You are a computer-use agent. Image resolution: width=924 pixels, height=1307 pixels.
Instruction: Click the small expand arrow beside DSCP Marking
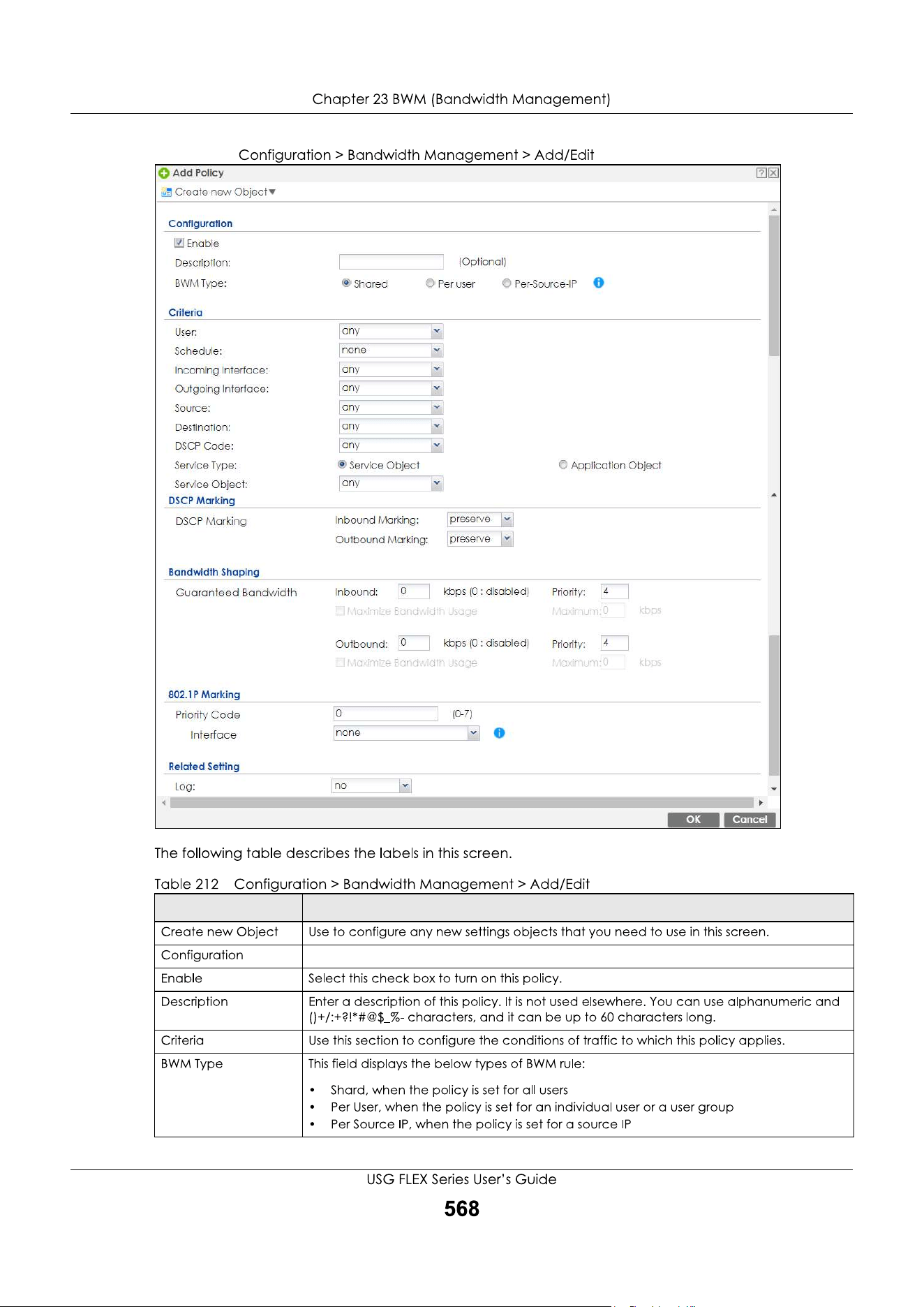[774, 495]
